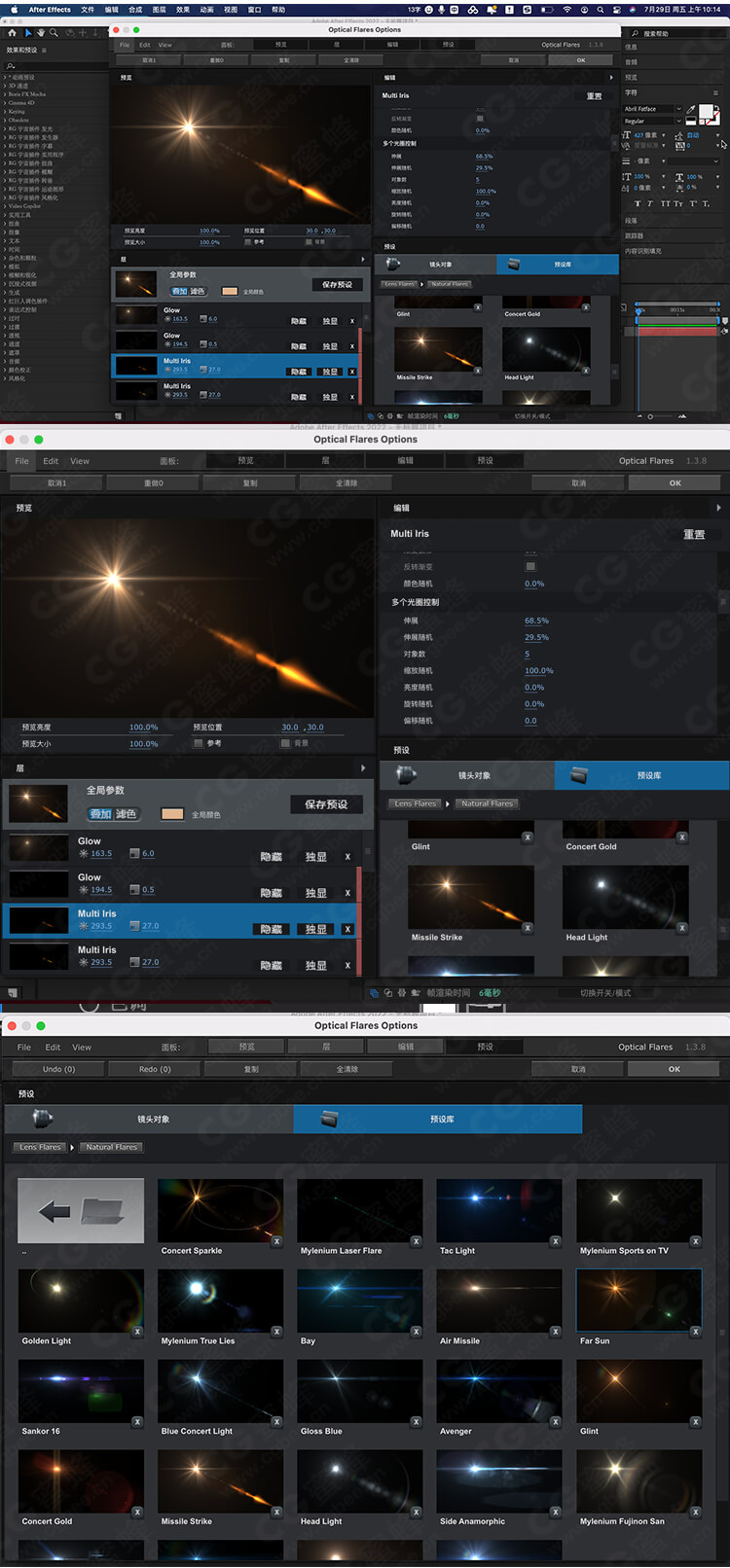Screen dimensions: 730x1568
Task: Select the Mylenium True Lies preset thumbnail
Action: point(220,1301)
